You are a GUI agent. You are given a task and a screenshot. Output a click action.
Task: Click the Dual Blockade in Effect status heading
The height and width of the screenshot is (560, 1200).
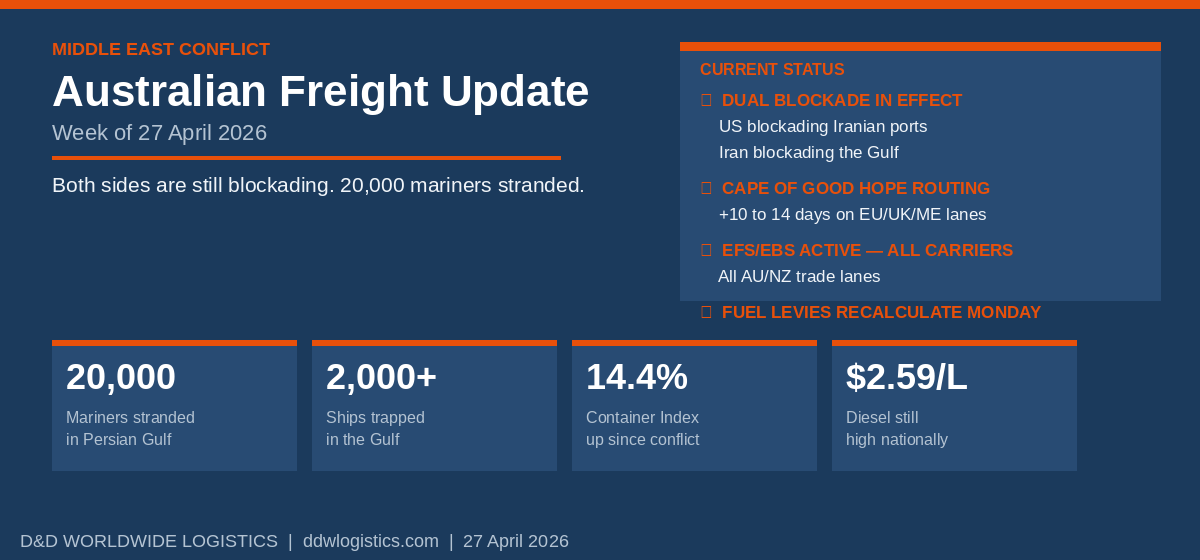click(x=842, y=100)
